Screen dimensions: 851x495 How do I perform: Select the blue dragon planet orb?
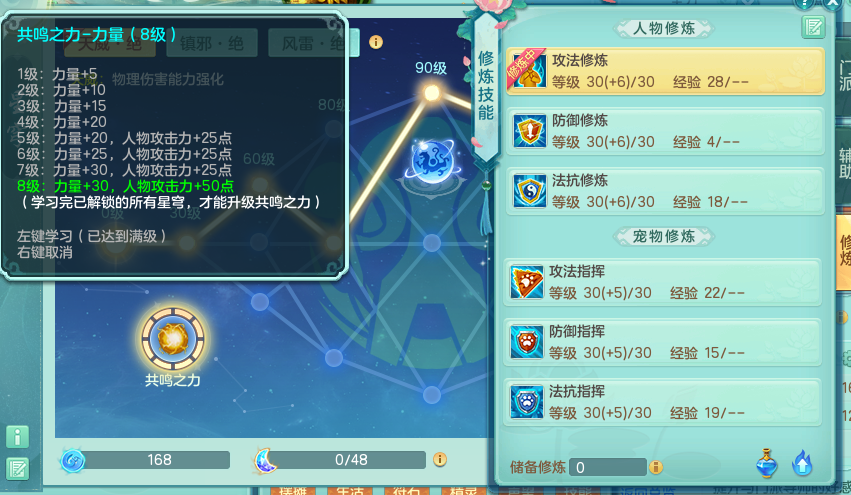pos(433,161)
